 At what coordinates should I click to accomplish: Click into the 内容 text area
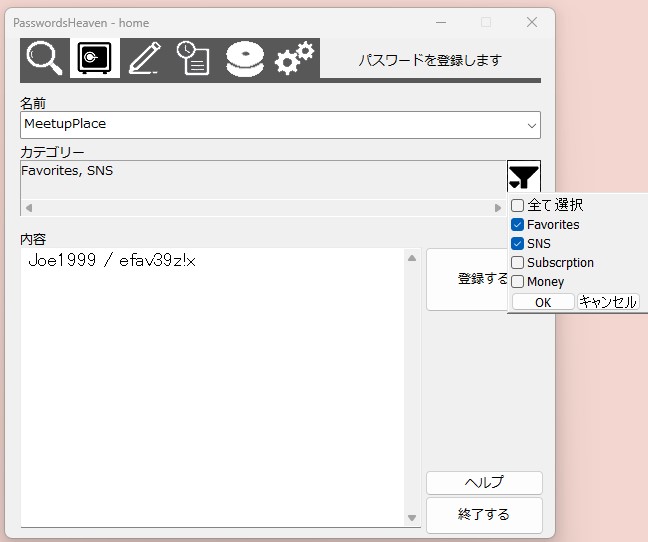point(212,387)
